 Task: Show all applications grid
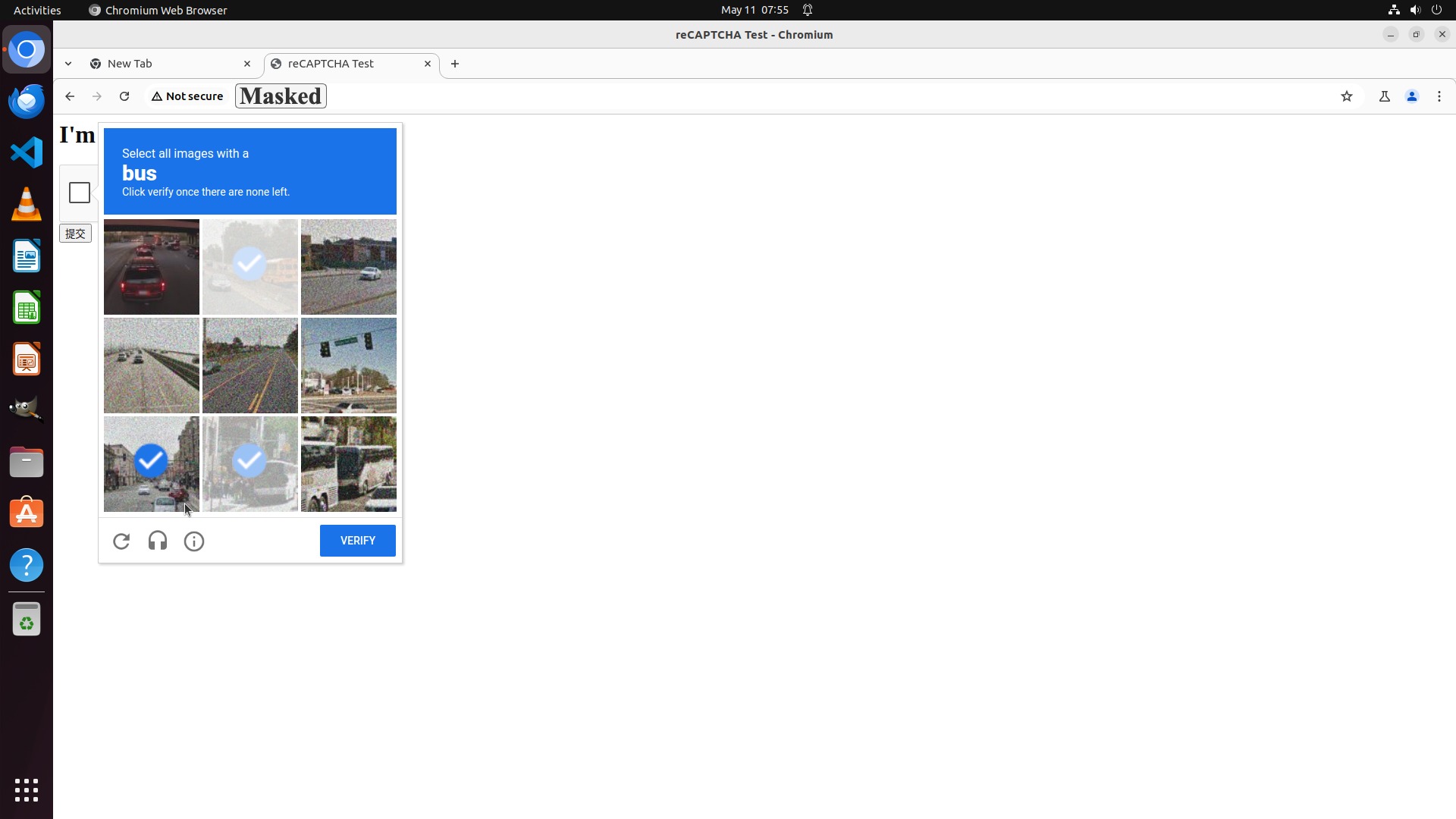pos(27,790)
